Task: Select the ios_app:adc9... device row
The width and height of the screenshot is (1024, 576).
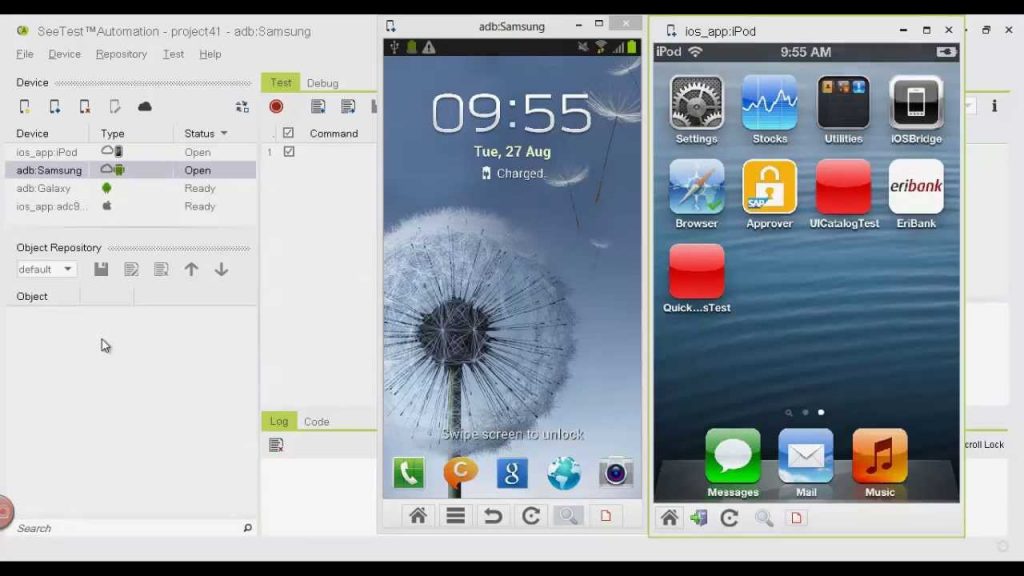Action: [131, 206]
